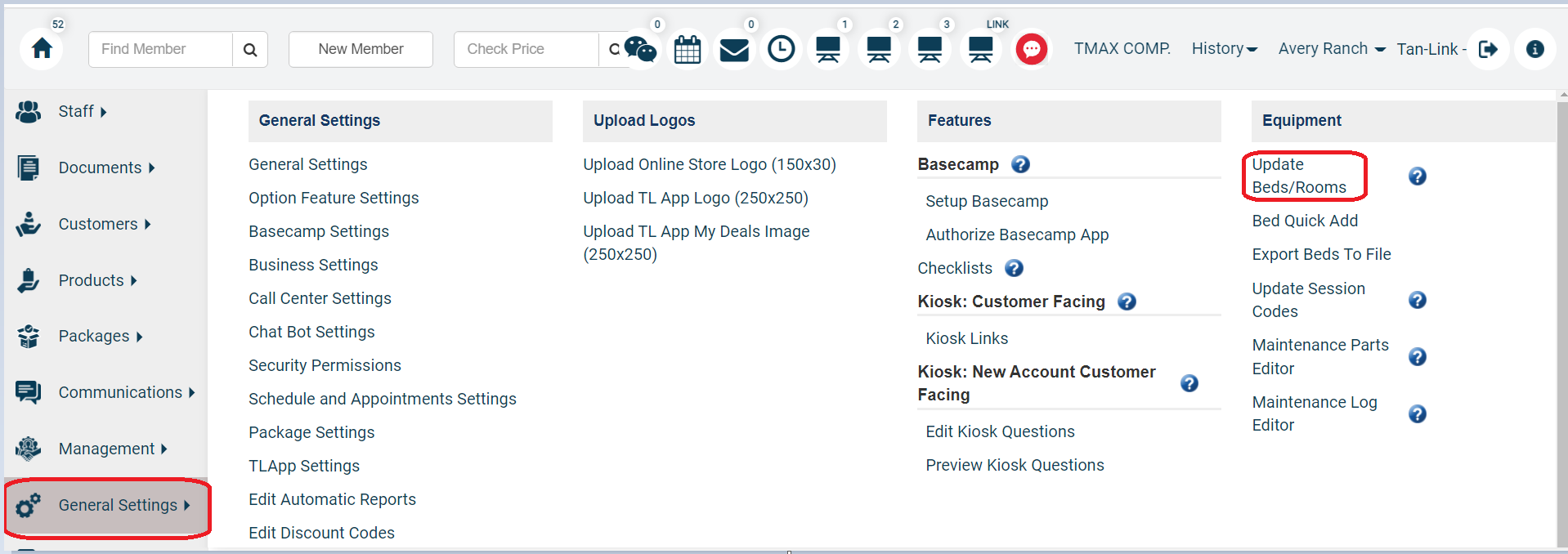The width and height of the screenshot is (1568, 554).
Task: Open help icon beside Update Beds/Rooms
Action: tap(1418, 176)
